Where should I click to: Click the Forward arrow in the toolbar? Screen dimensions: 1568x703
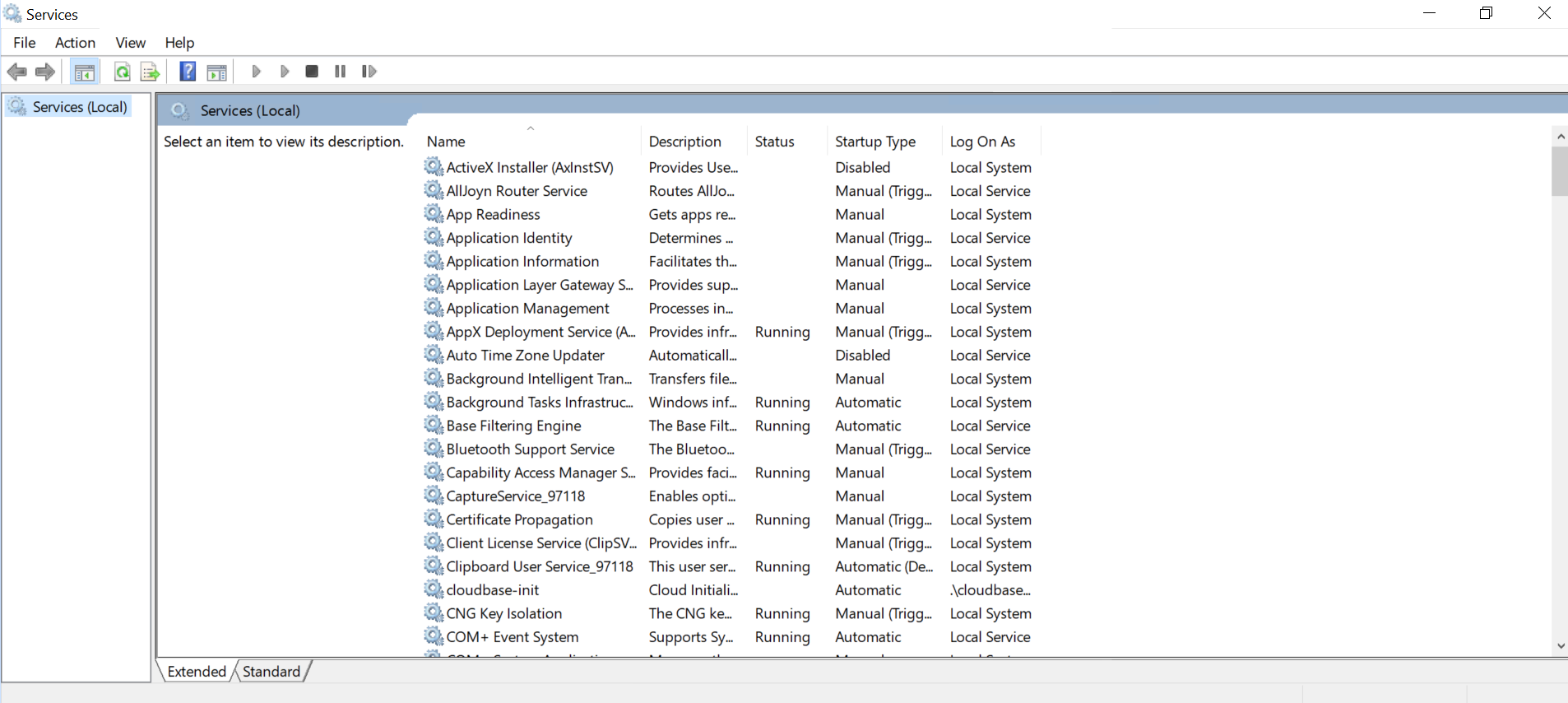point(45,72)
